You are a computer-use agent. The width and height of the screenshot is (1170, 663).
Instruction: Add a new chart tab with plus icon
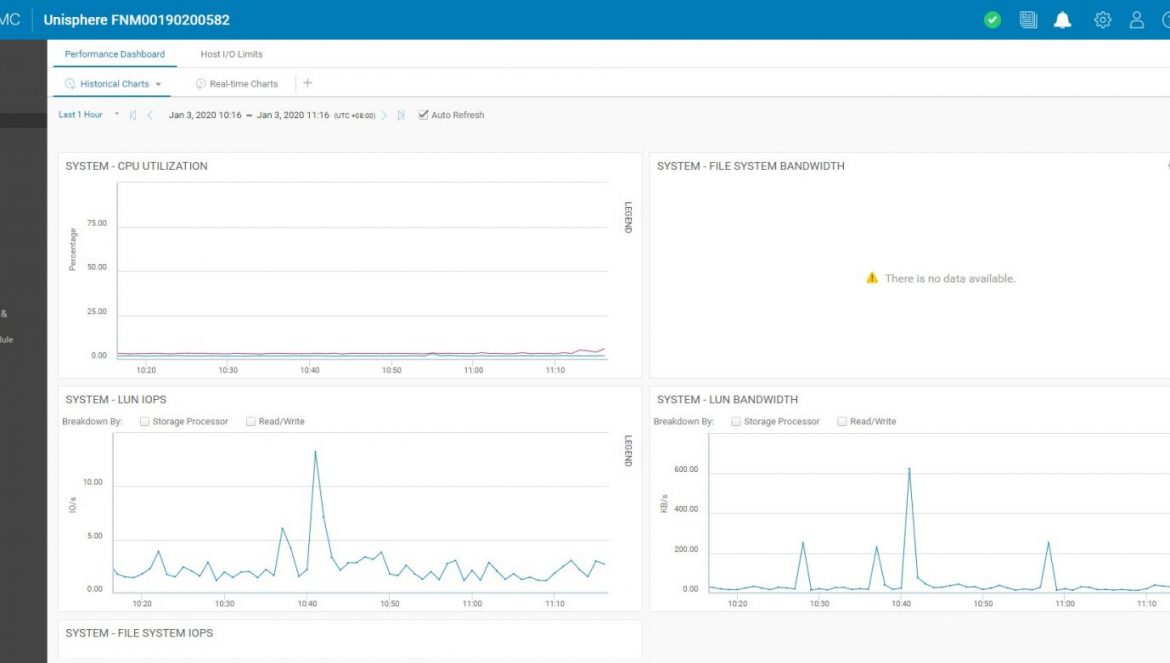tap(307, 83)
